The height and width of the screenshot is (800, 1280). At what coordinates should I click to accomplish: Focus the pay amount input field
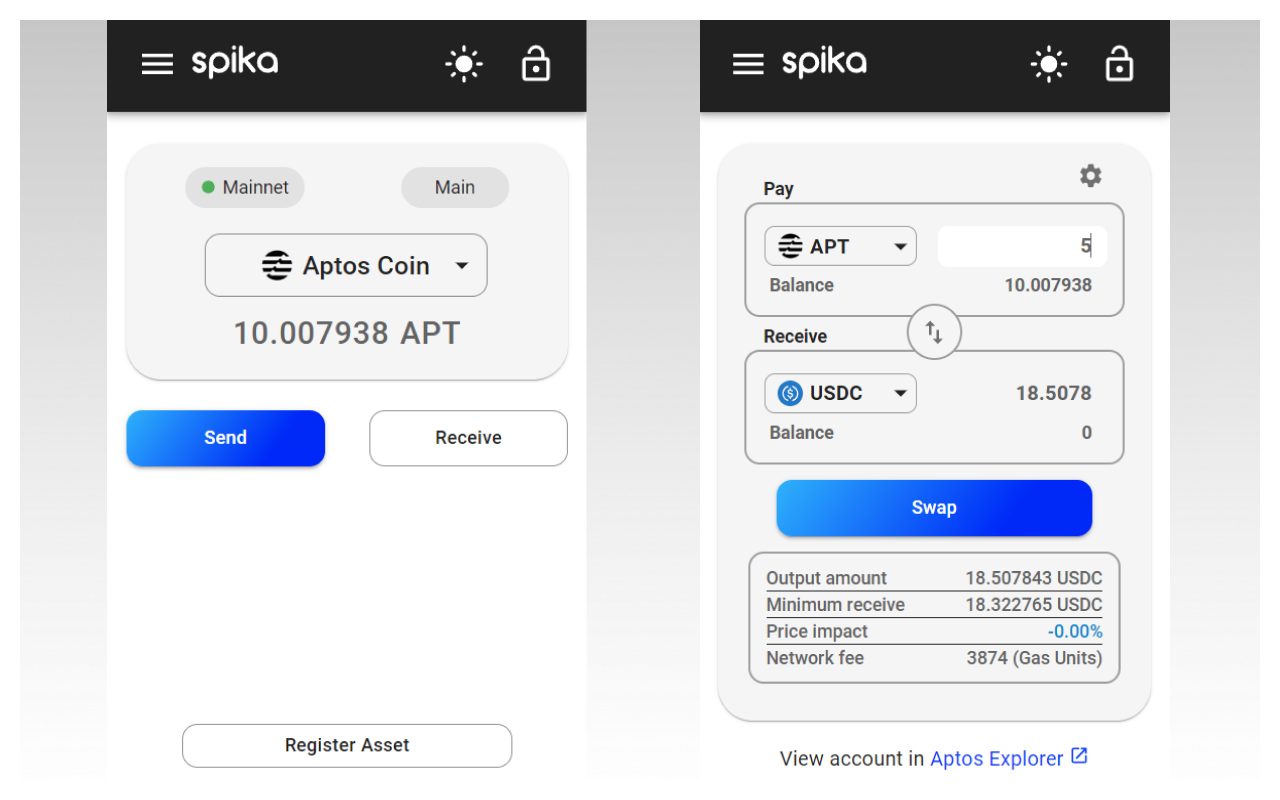click(1021, 246)
